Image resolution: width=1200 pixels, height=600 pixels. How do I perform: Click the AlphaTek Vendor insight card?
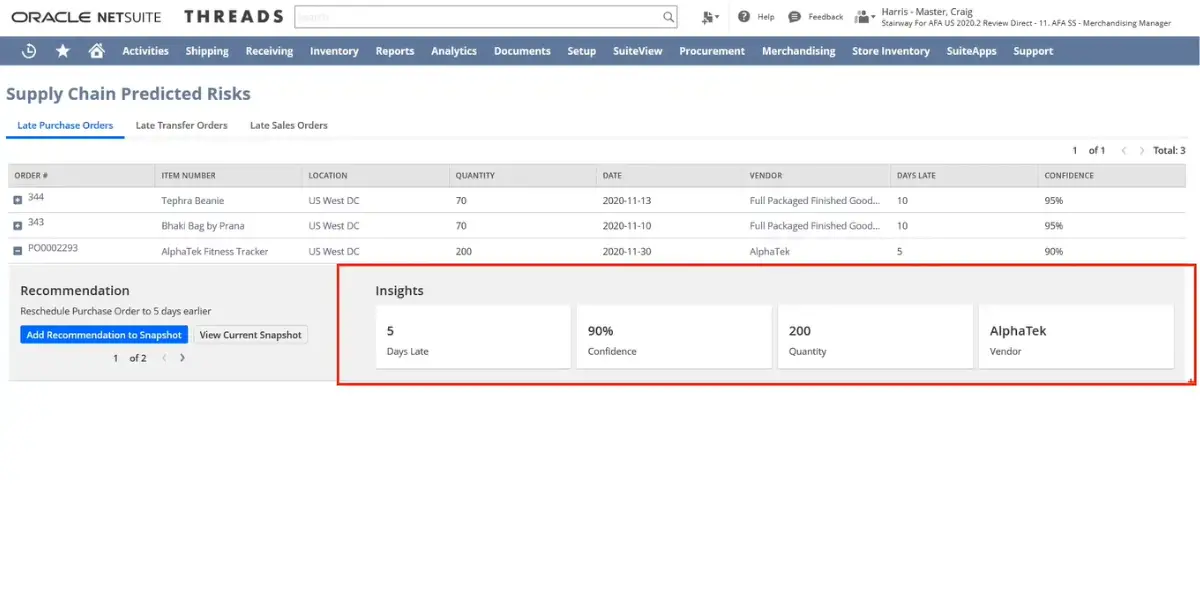(x=1076, y=337)
